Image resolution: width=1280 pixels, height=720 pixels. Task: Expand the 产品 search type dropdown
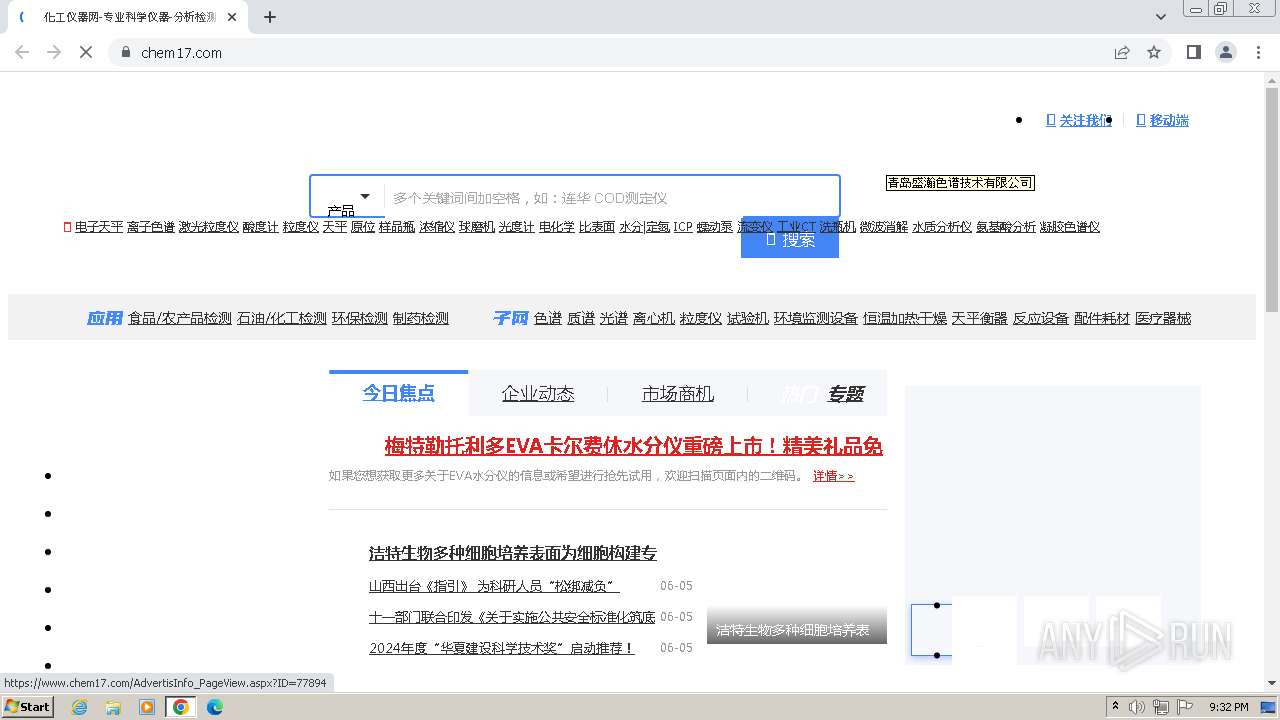coord(348,197)
